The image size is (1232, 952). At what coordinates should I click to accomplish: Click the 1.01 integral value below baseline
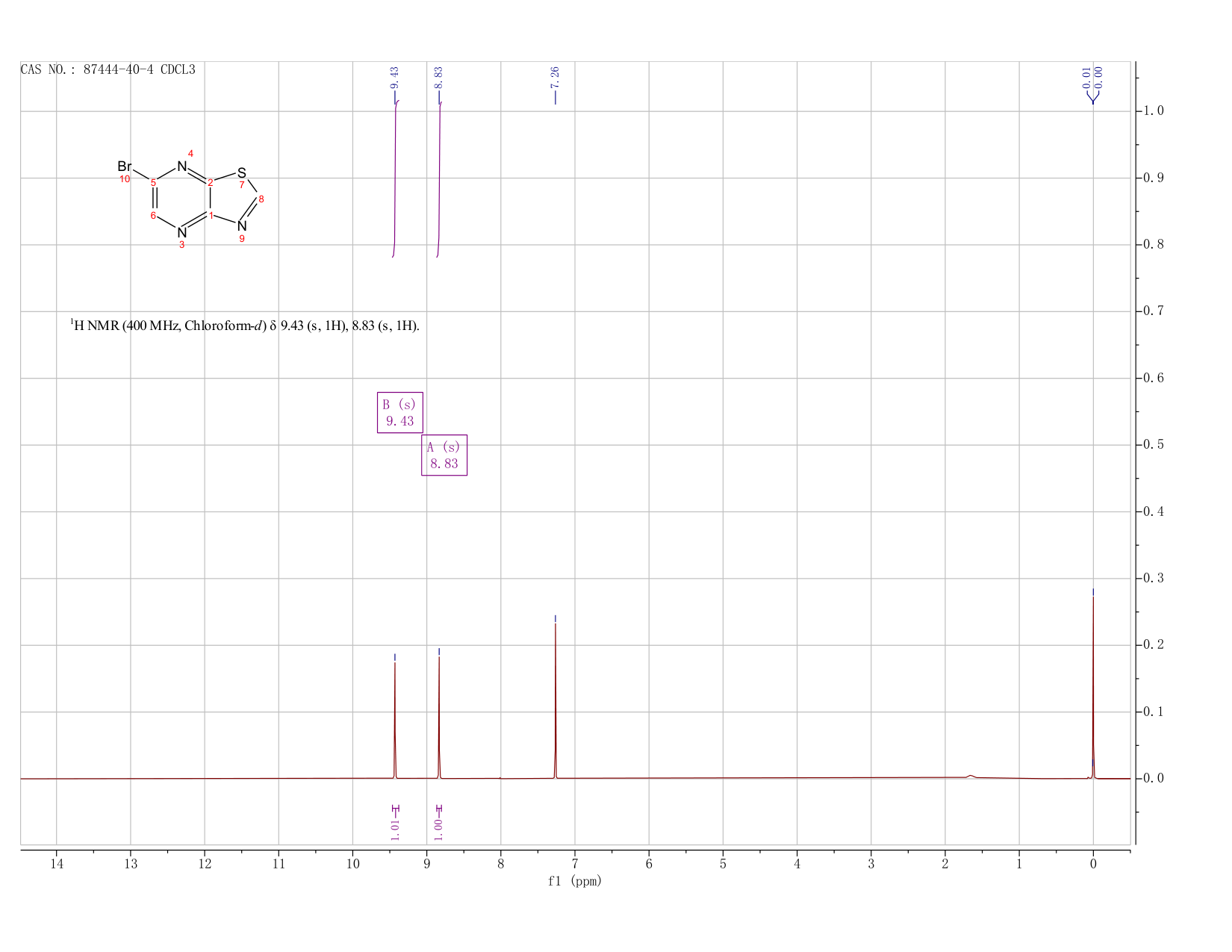point(395,829)
